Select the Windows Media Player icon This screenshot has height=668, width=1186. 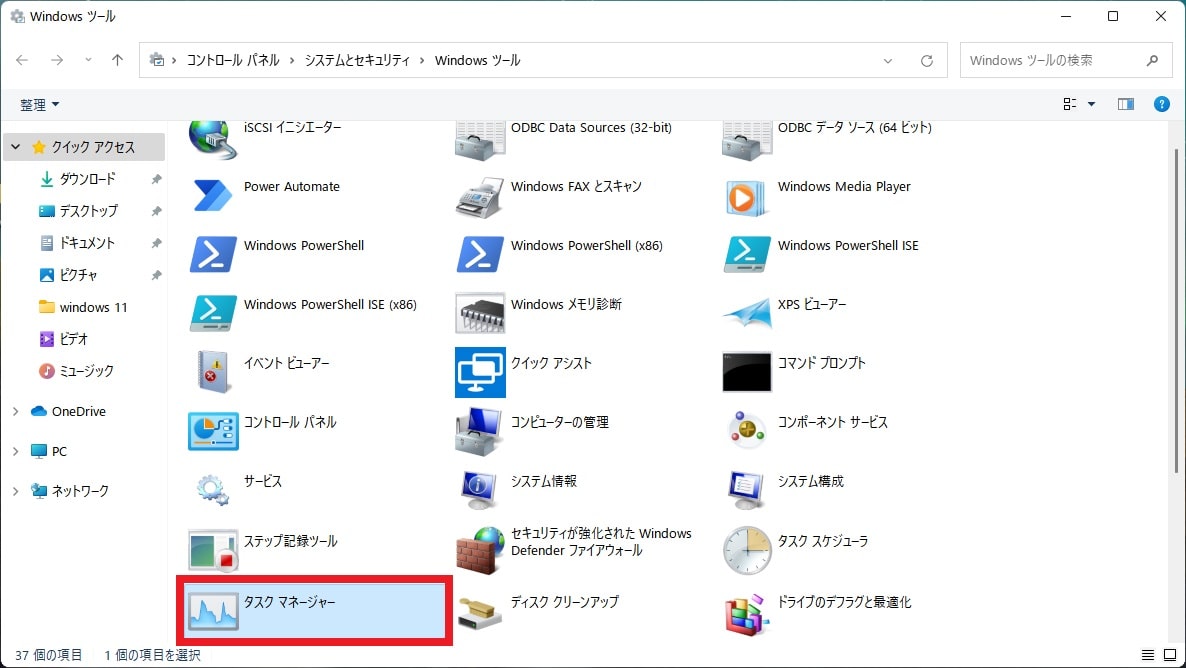coord(746,197)
